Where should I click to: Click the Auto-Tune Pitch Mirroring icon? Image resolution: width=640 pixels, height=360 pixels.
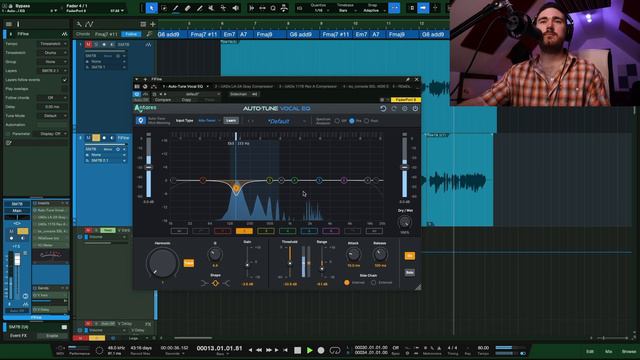(141, 120)
